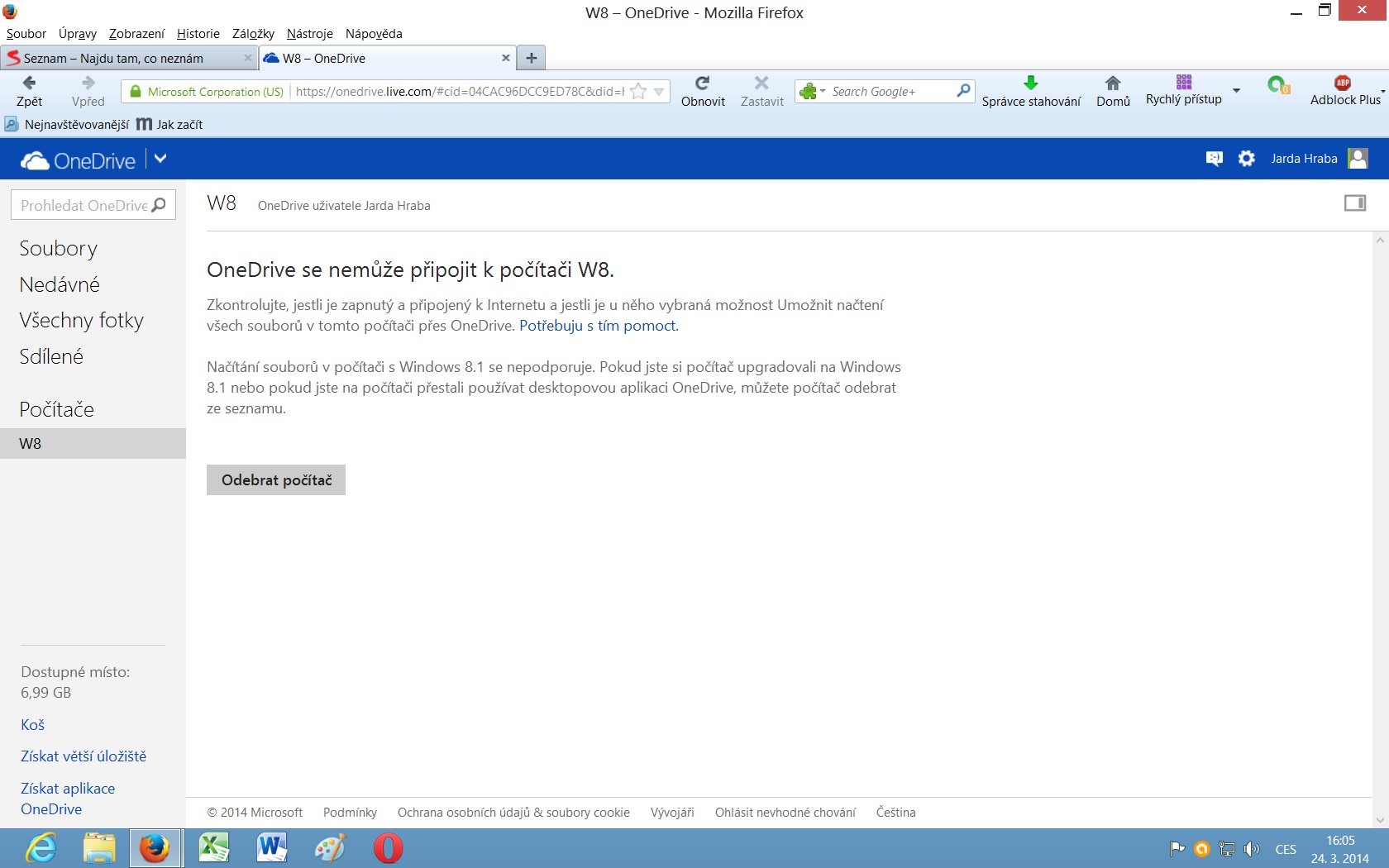Open the Úpravy menu
The width and height of the screenshot is (1389, 868).
(78, 34)
